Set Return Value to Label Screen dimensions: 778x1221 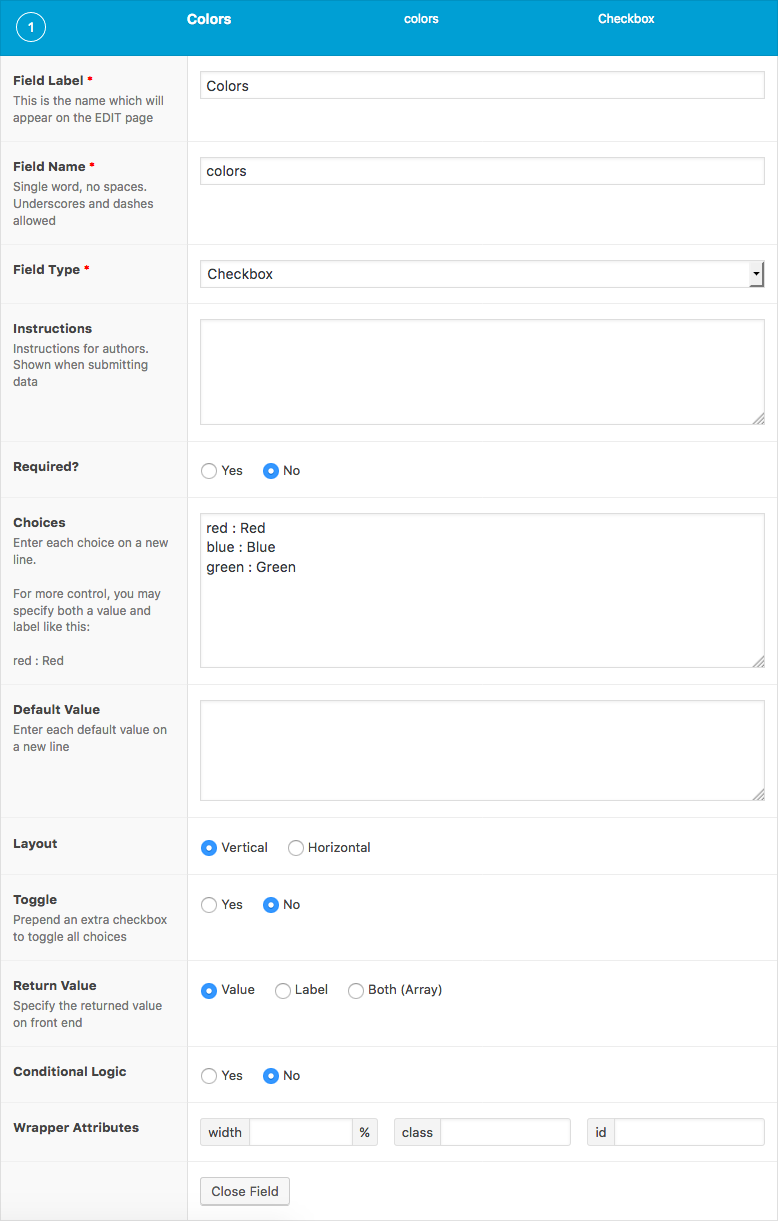click(283, 991)
